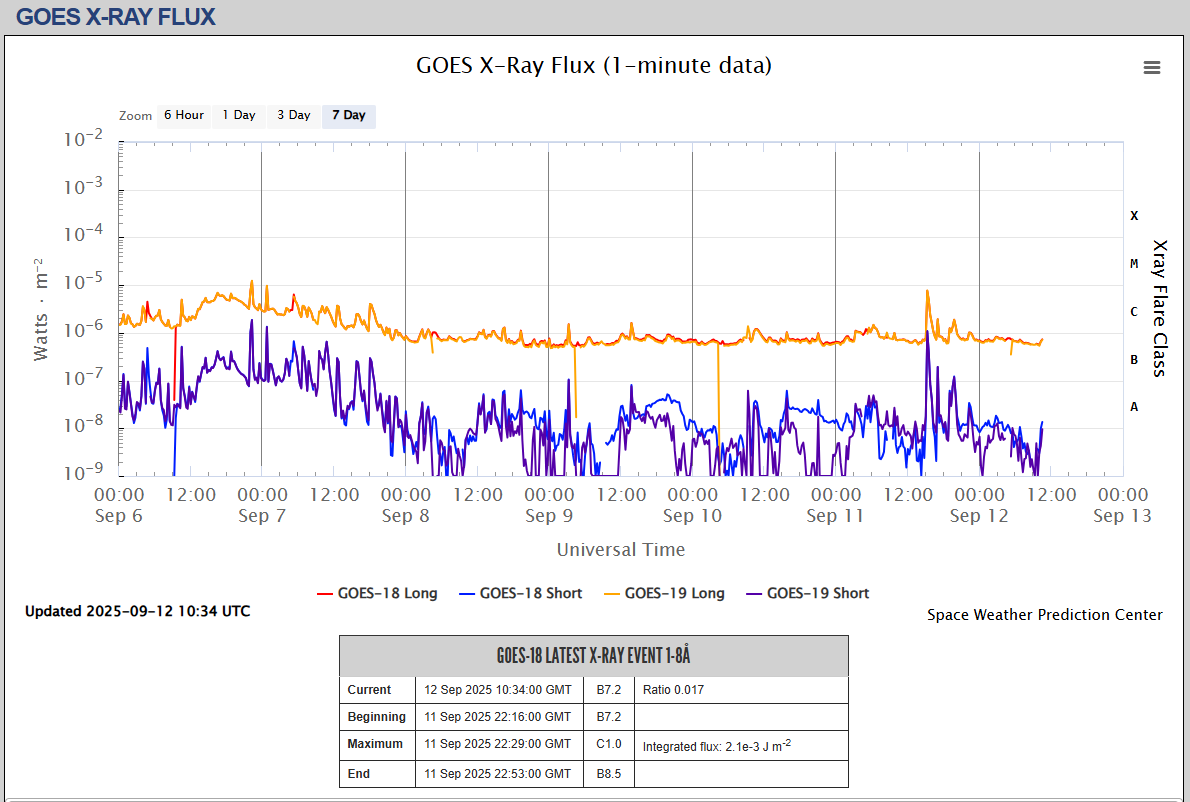This screenshot has width=1190, height=802.
Task: Select the 6 Hour zoom range
Action: coord(184,116)
